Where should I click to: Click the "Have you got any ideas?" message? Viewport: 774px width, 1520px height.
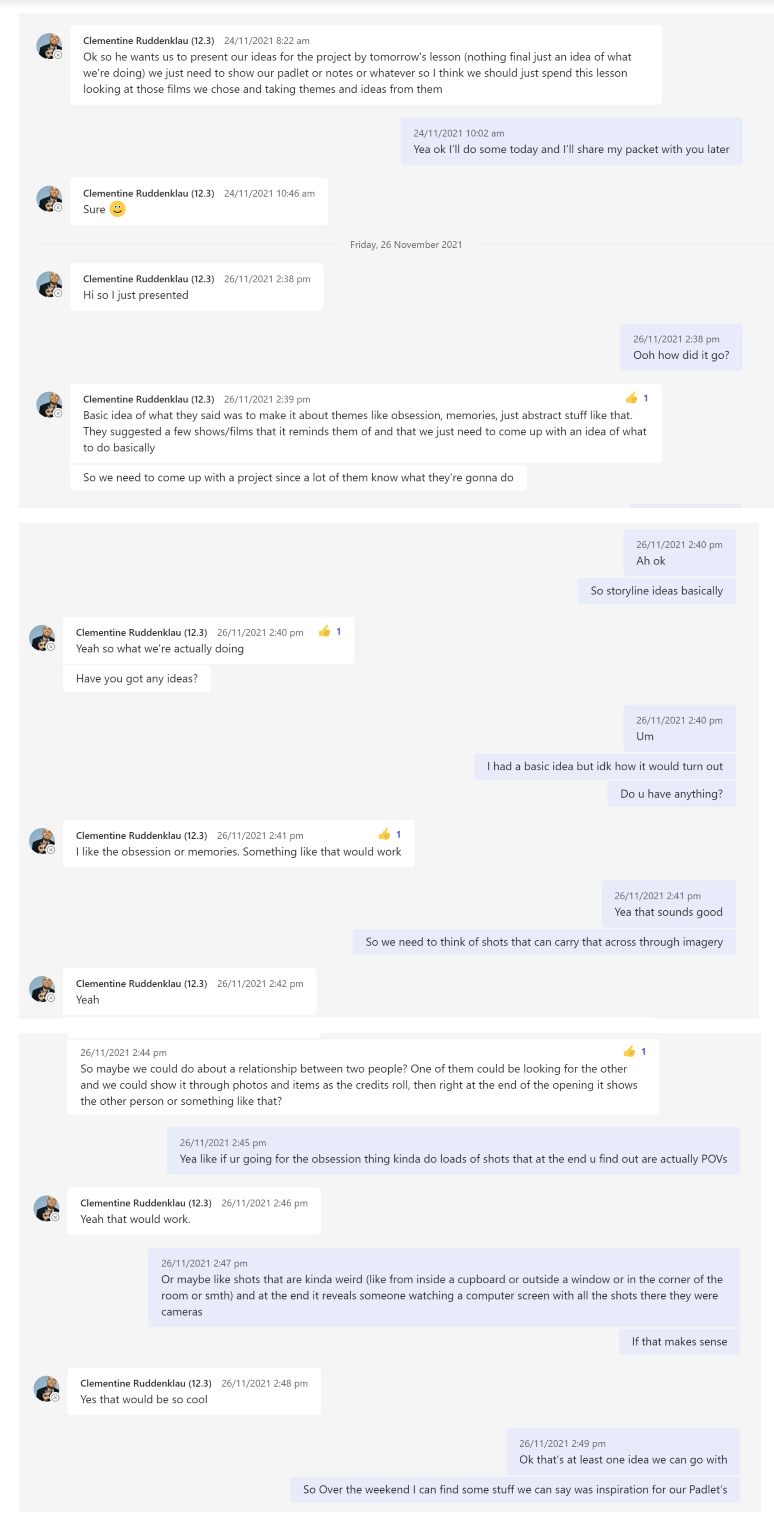(137, 679)
